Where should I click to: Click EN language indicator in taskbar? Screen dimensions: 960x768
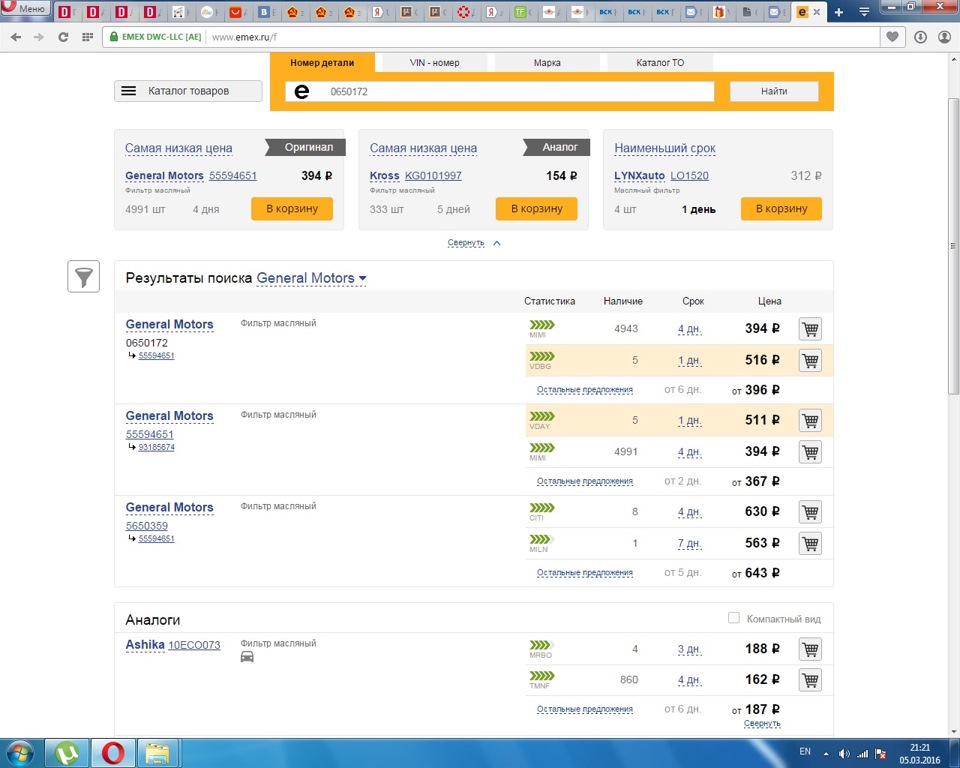[x=804, y=751]
